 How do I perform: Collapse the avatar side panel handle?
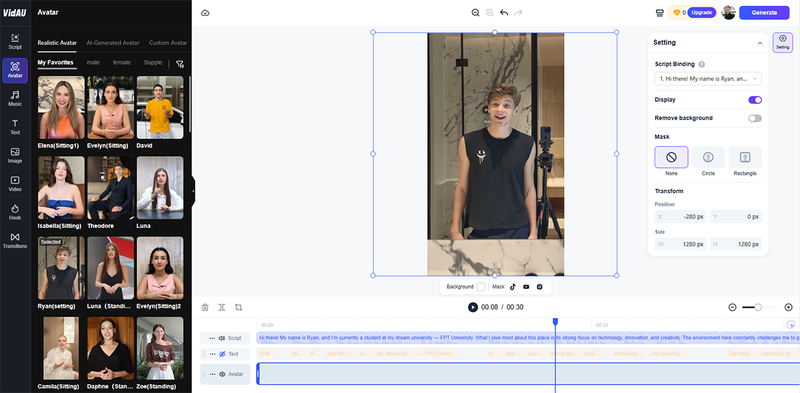(193, 191)
